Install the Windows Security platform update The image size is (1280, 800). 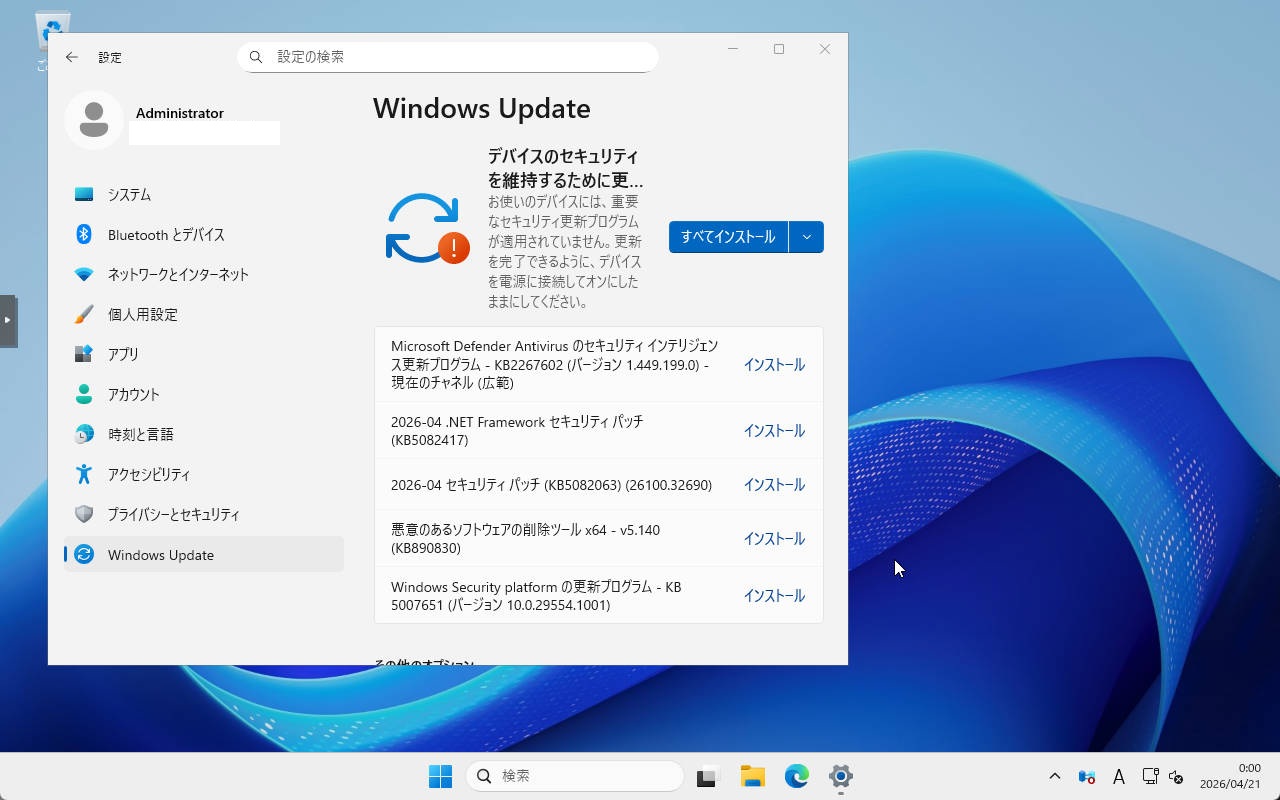[x=773, y=596]
